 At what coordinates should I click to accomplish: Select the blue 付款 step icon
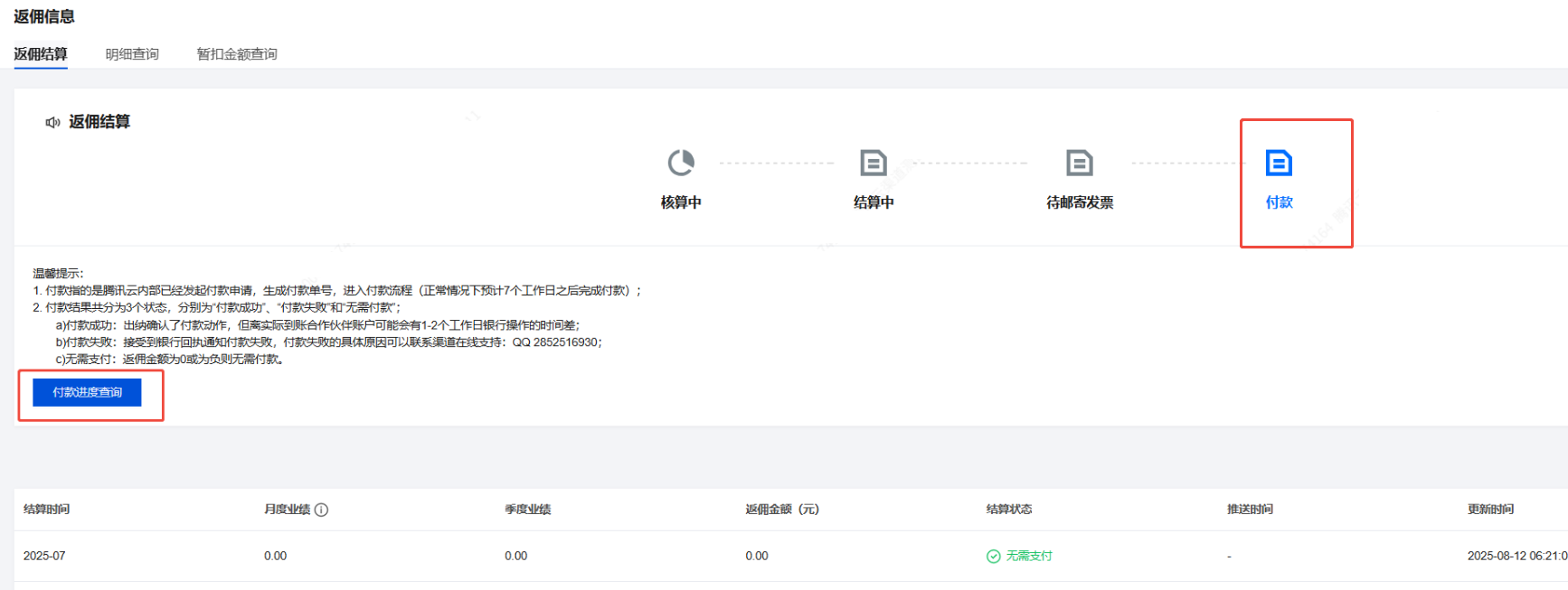(1279, 163)
